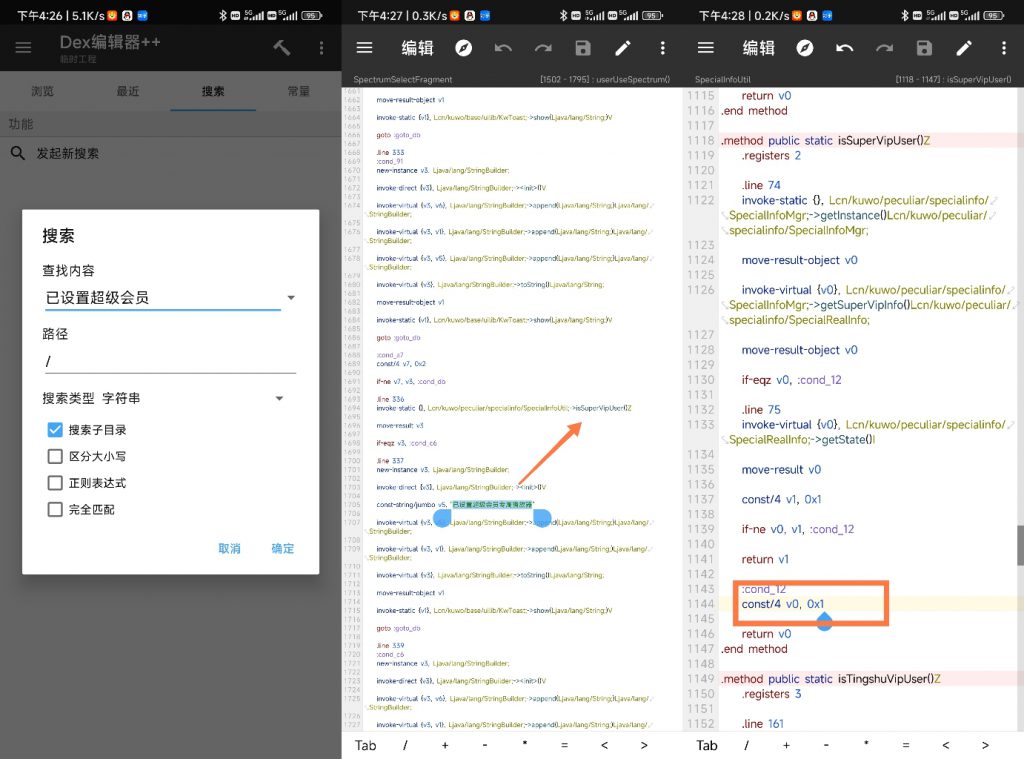This screenshot has height=759, width=1024.
Task: Switch to the 浏览 tab
Action: (x=42, y=91)
